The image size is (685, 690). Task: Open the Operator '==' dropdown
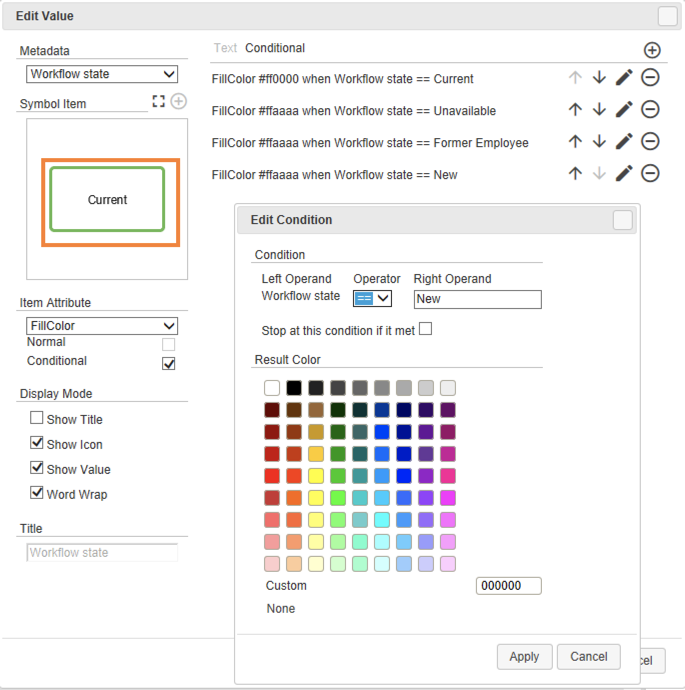pos(372,298)
